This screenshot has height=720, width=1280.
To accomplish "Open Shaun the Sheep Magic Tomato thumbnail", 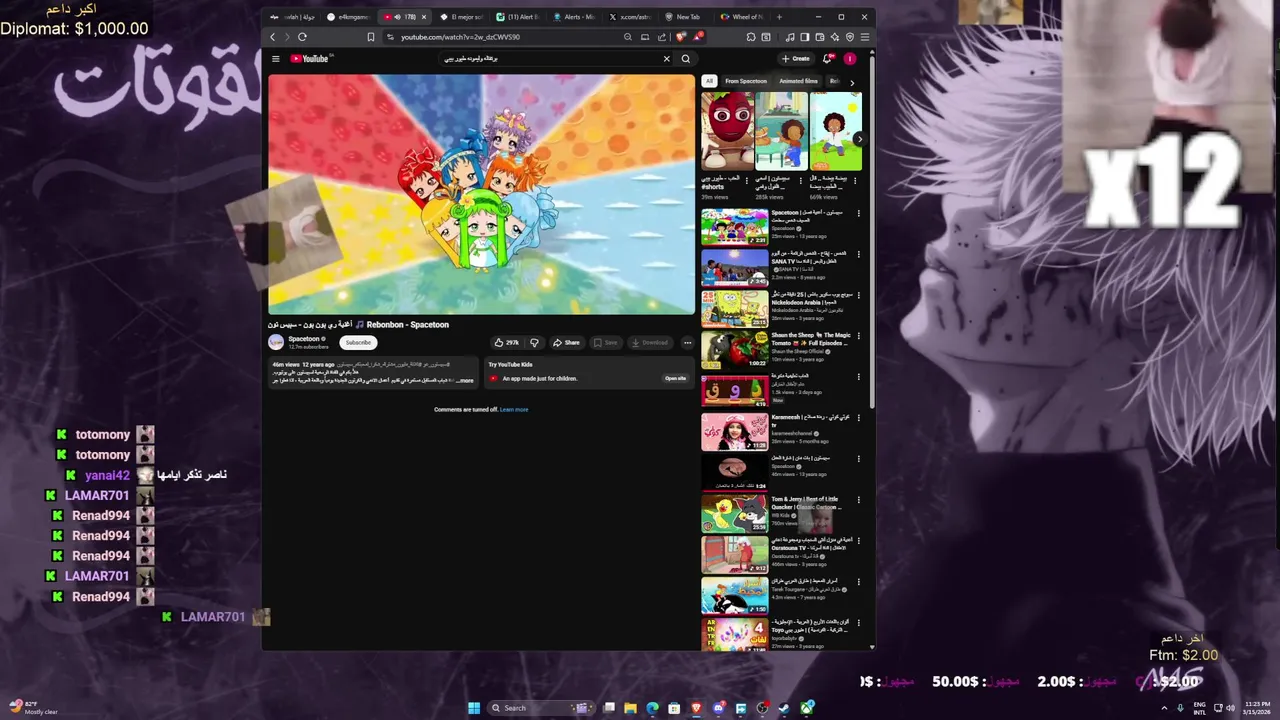I will point(734,349).
